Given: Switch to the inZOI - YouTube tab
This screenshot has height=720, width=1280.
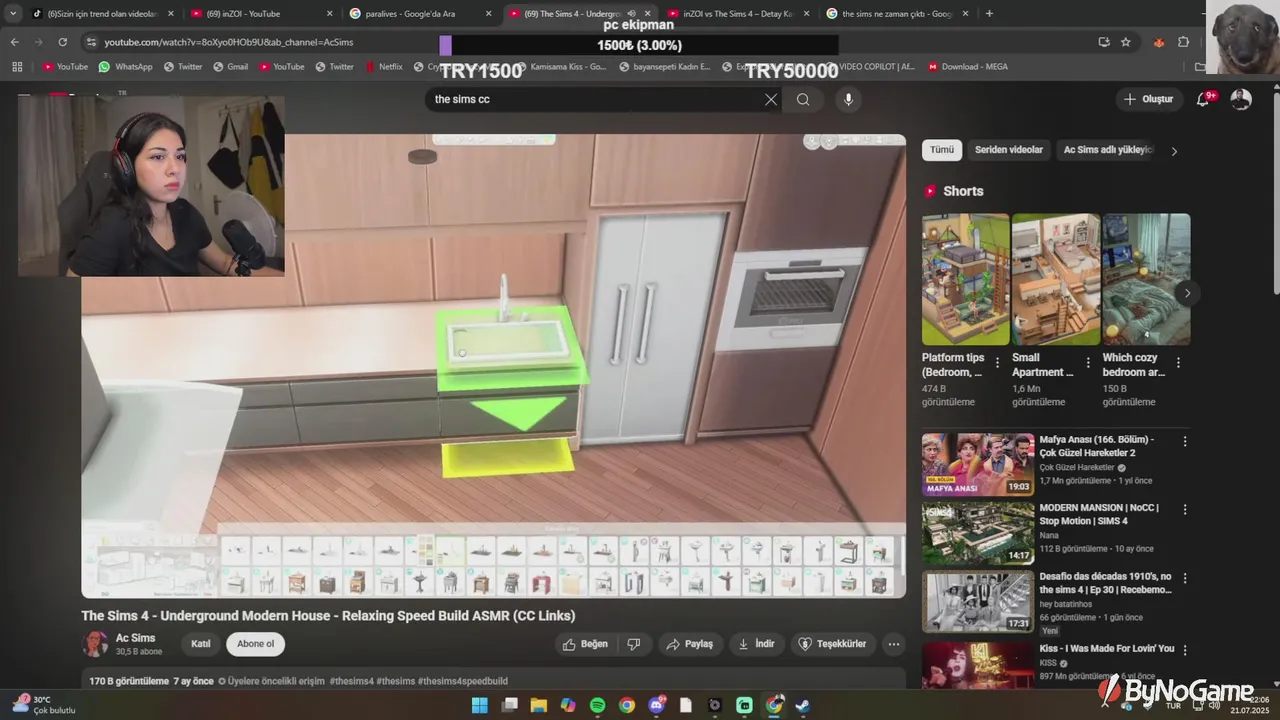Looking at the screenshot, I should (x=262, y=14).
